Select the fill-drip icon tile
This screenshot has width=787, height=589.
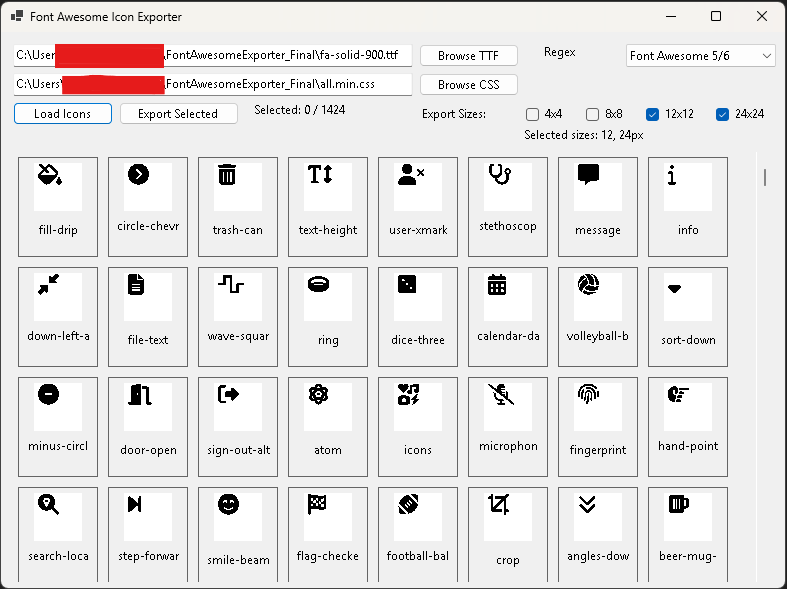(58, 206)
